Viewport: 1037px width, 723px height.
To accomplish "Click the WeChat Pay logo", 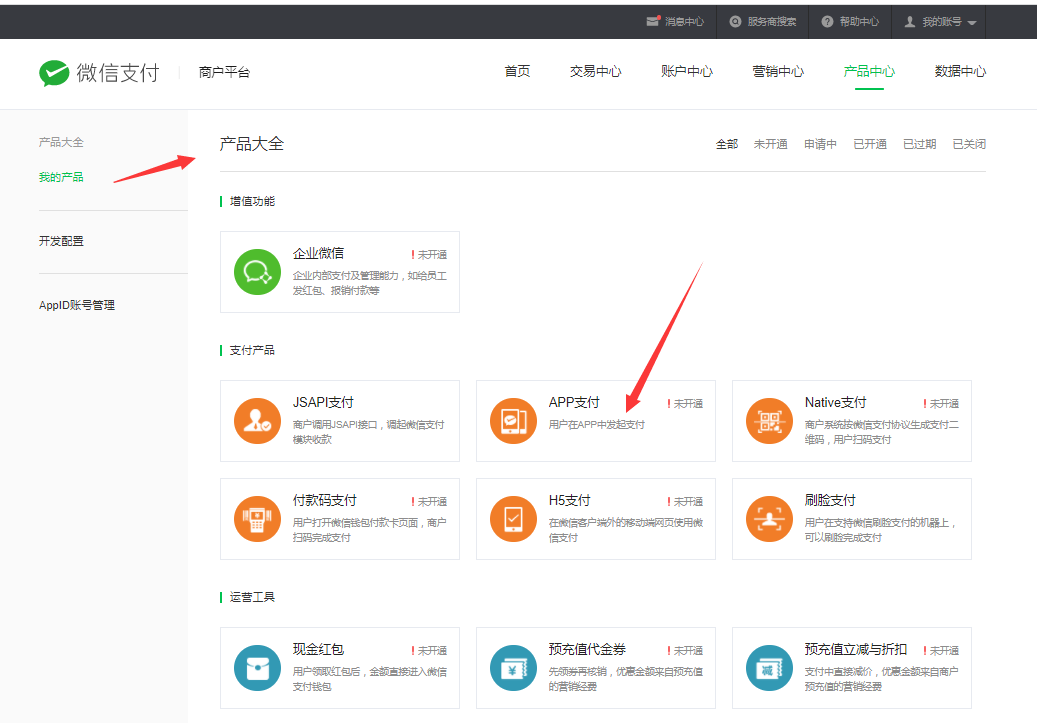I will click(99, 73).
